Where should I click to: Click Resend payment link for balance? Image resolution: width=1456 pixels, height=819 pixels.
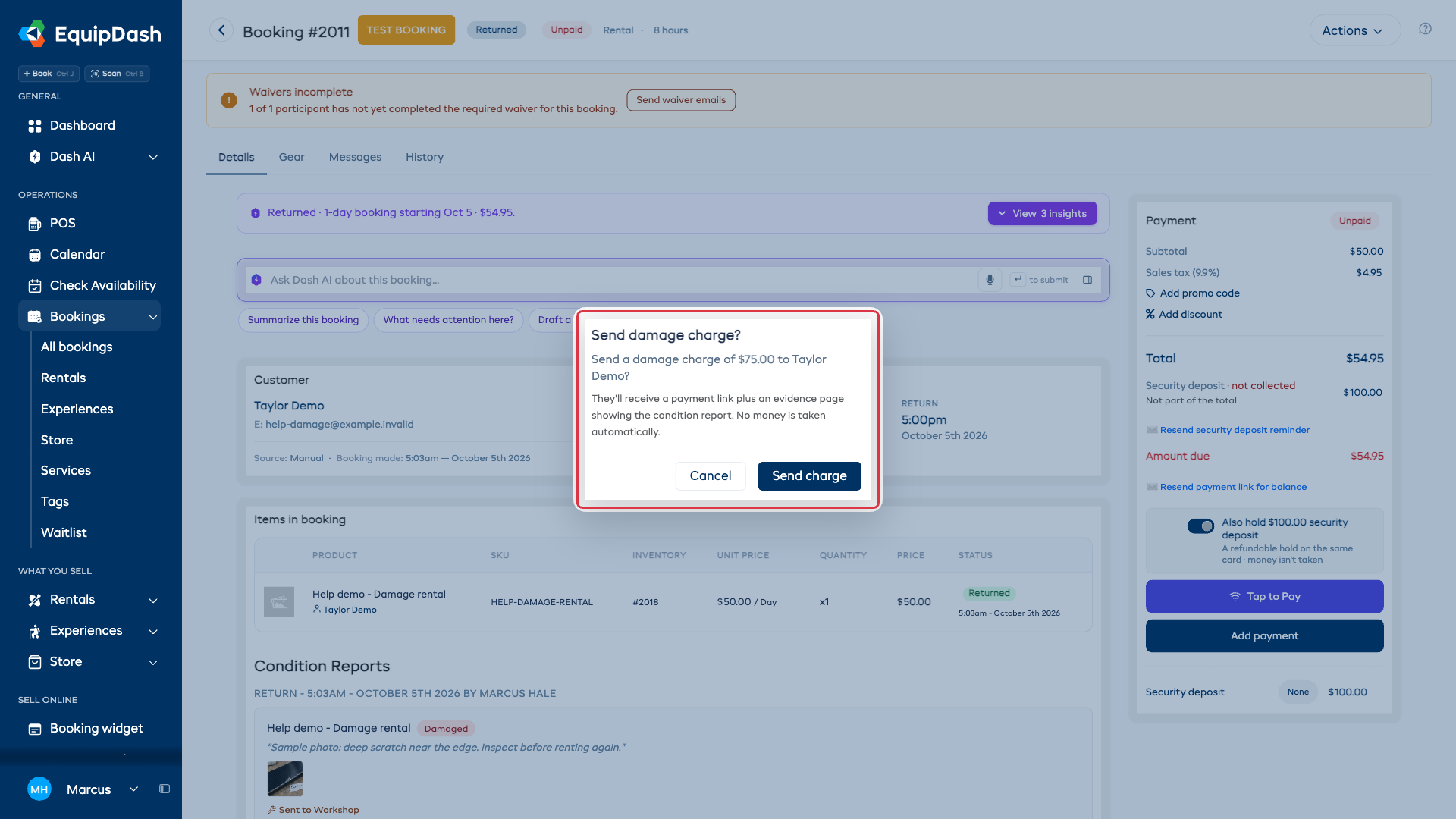click(1233, 487)
